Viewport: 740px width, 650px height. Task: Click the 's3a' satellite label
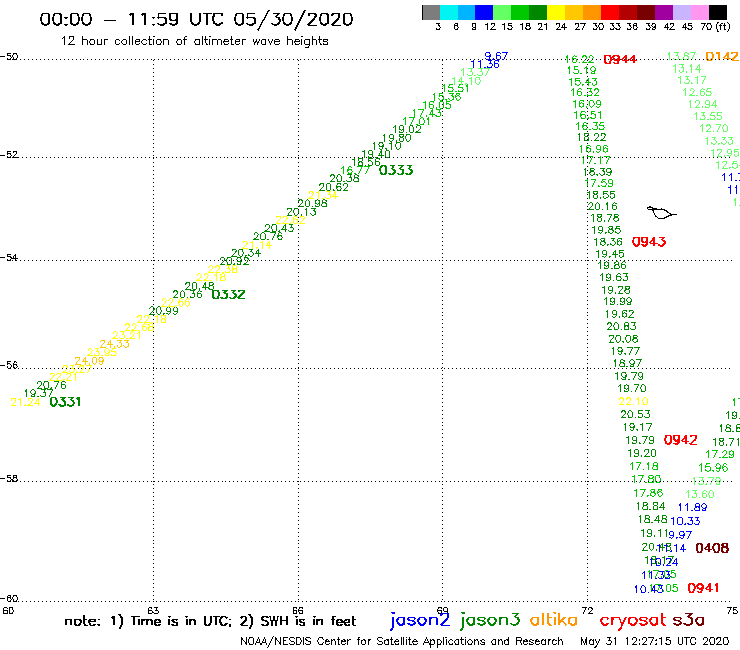click(x=688, y=620)
